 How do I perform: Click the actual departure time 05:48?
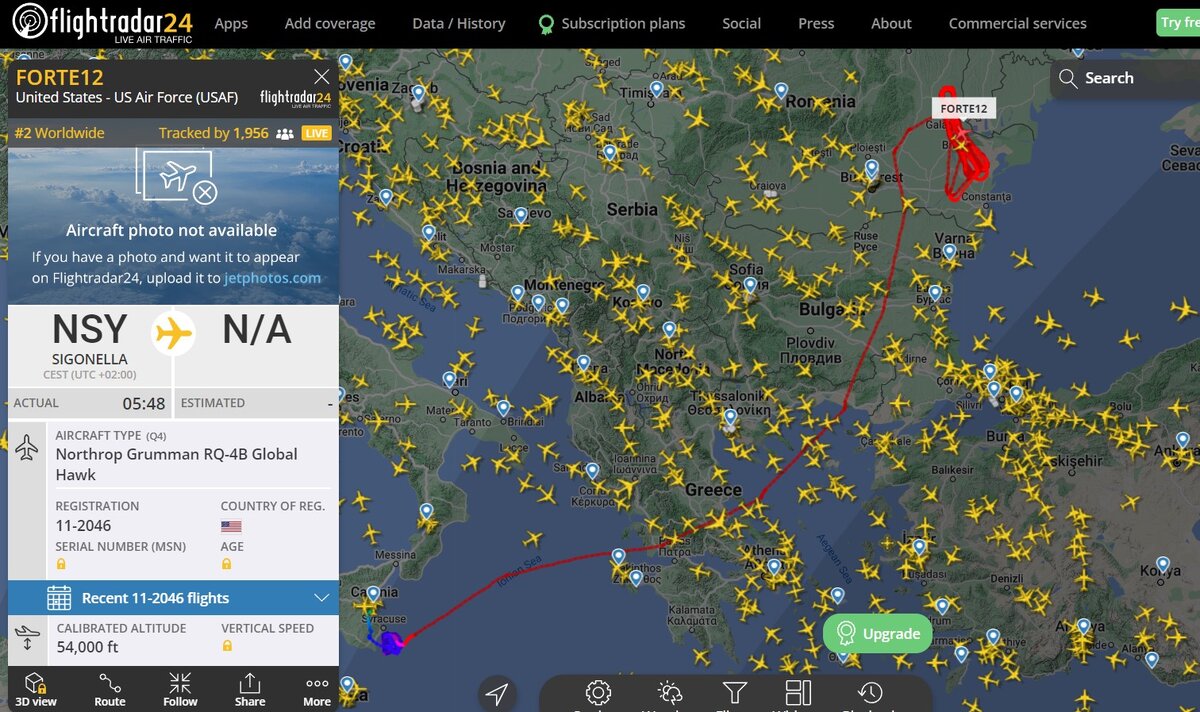[x=144, y=403]
